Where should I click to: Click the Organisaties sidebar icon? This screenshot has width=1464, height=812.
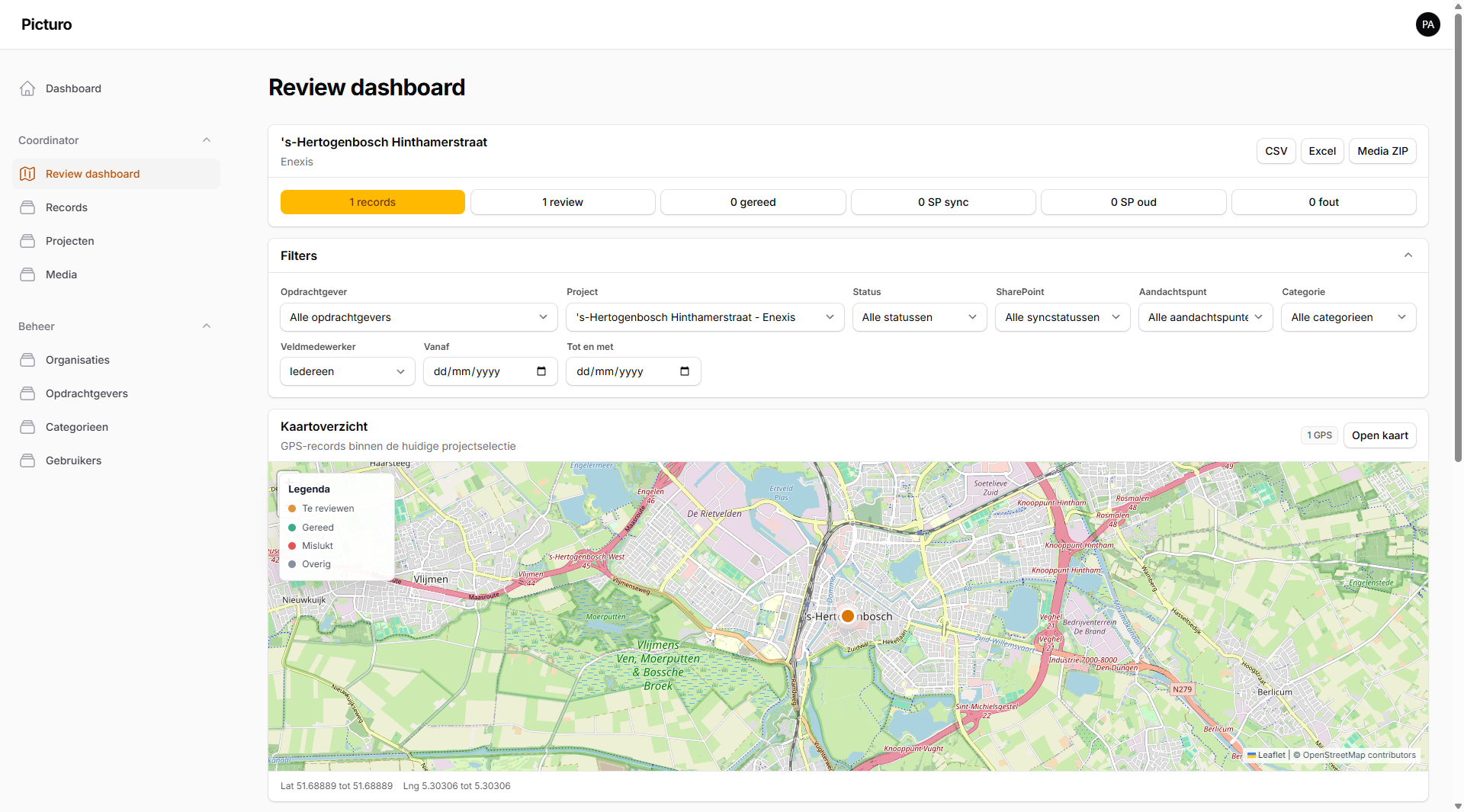click(x=27, y=360)
